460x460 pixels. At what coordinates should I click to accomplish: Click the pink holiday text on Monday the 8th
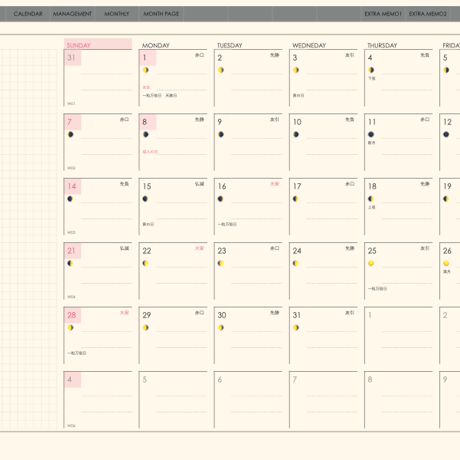150,152
